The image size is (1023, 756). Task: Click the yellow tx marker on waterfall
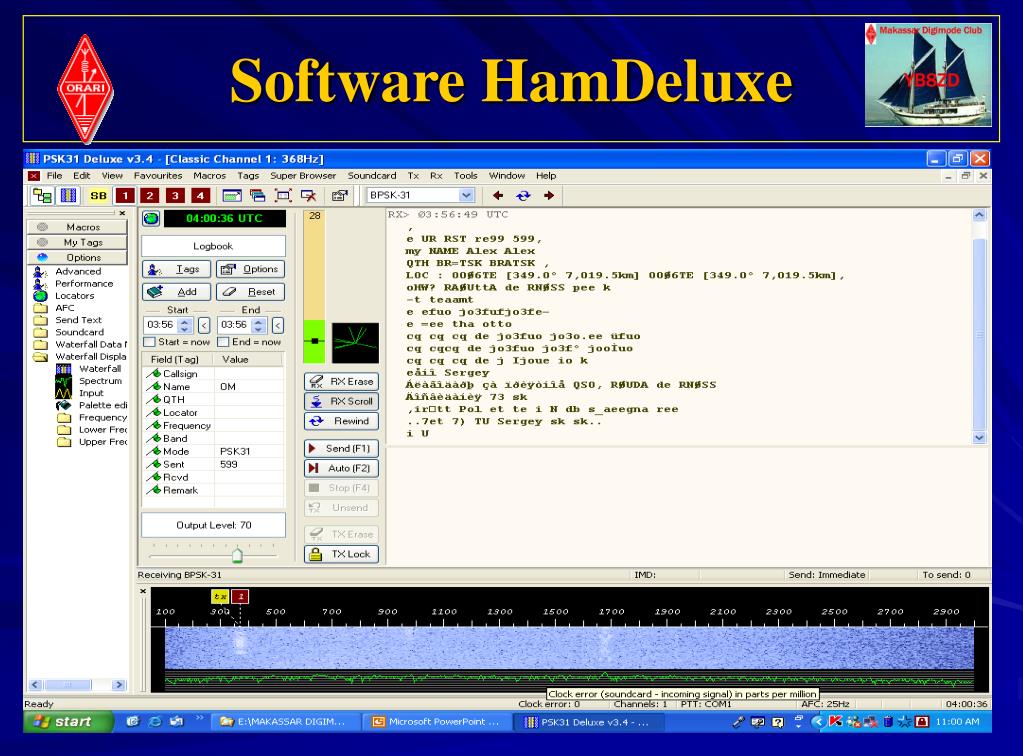click(x=221, y=596)
